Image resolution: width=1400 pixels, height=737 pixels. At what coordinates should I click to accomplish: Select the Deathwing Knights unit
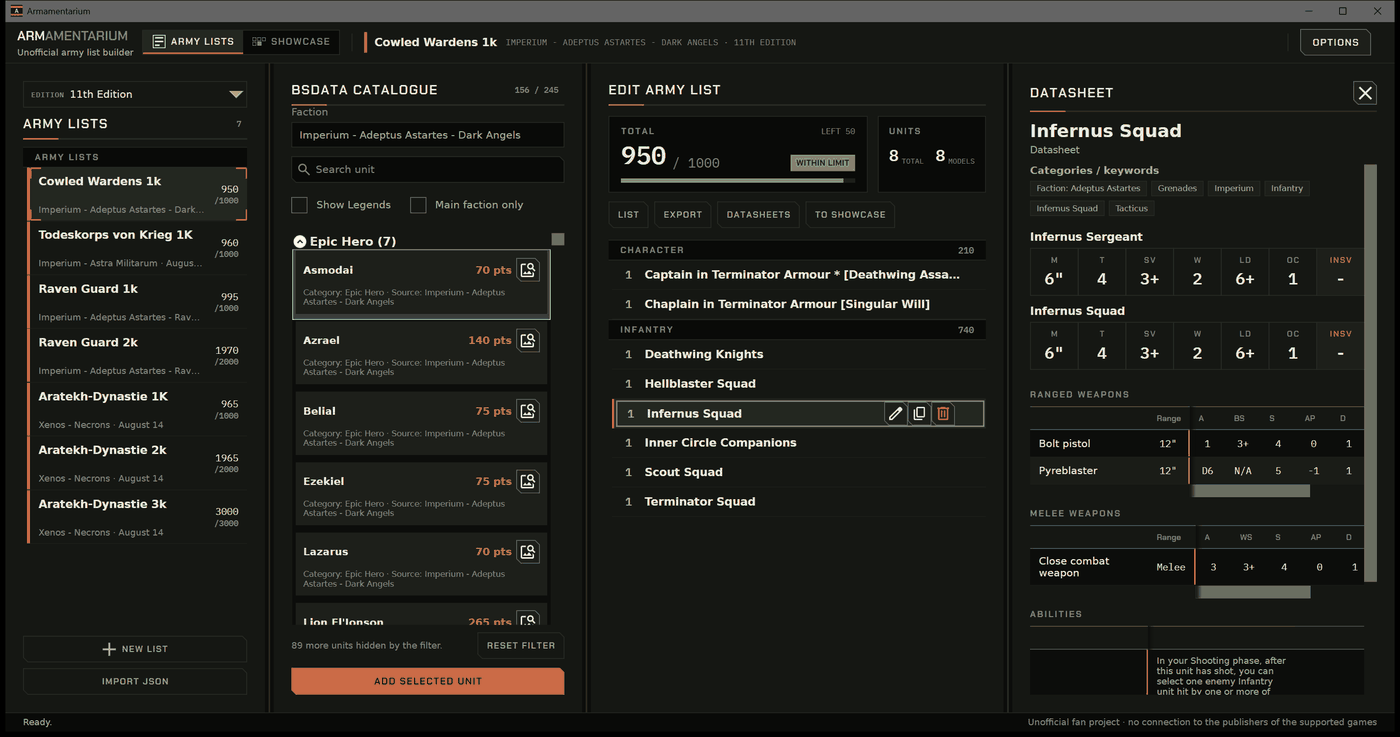point(797,354)
